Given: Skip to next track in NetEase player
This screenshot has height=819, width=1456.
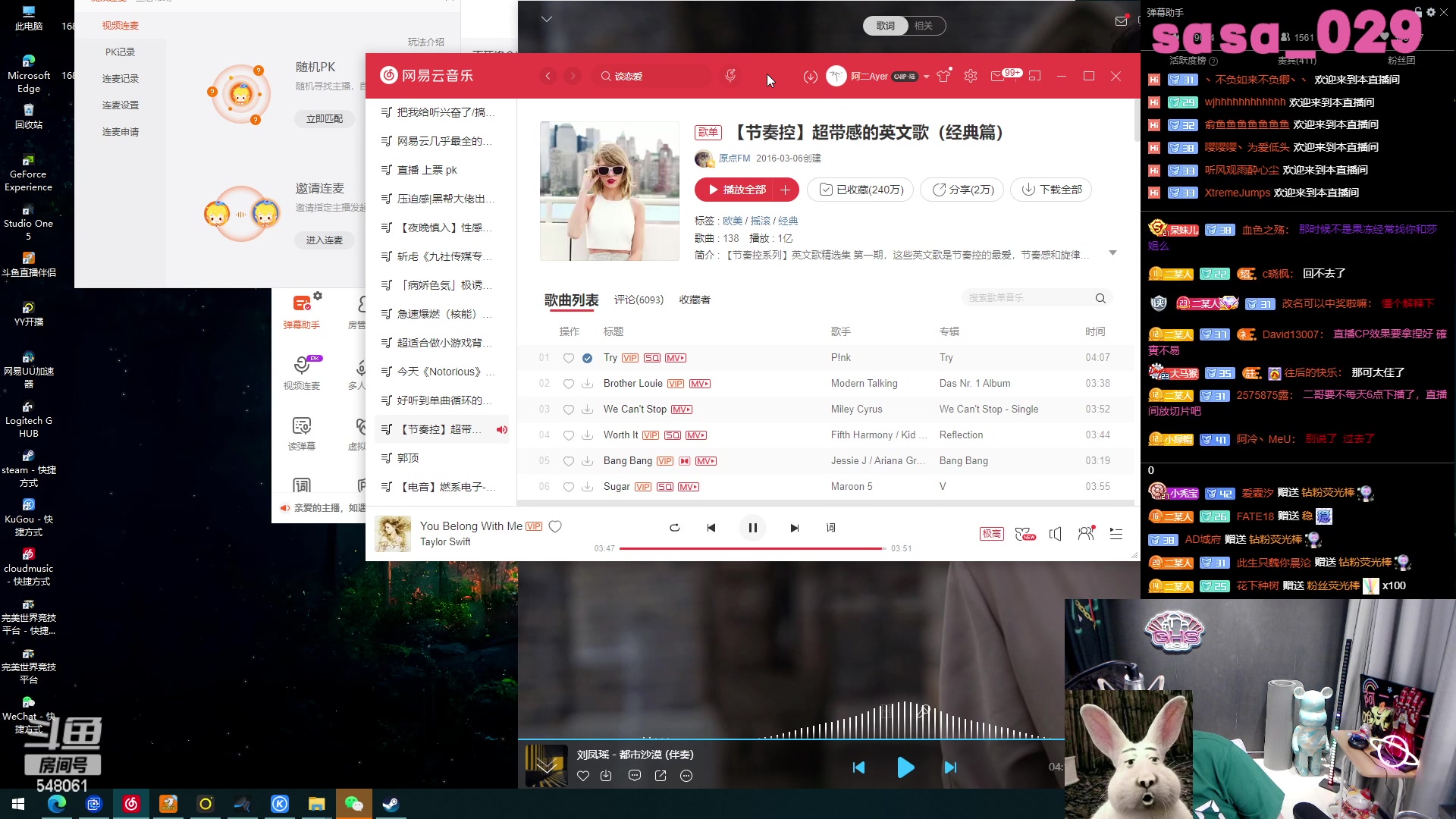Looking at the screenshot, I should pyautogui.click(x=794, y=528).
